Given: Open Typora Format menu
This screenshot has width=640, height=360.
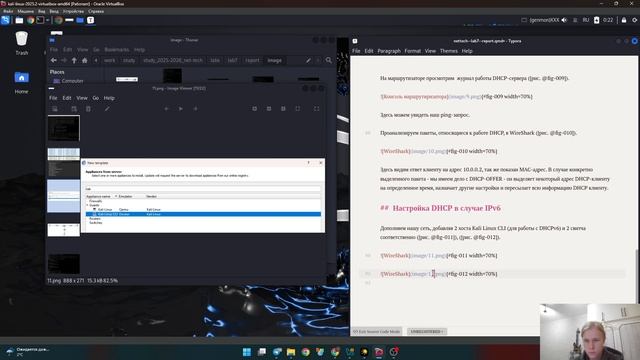Looking at the screenshot, I should click(413, 51).
